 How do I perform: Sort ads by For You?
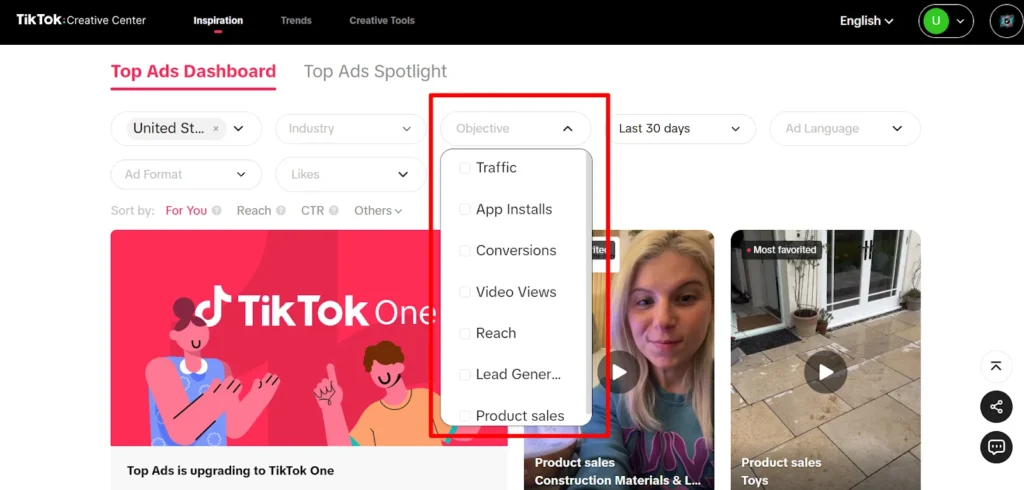coord(186,211)
